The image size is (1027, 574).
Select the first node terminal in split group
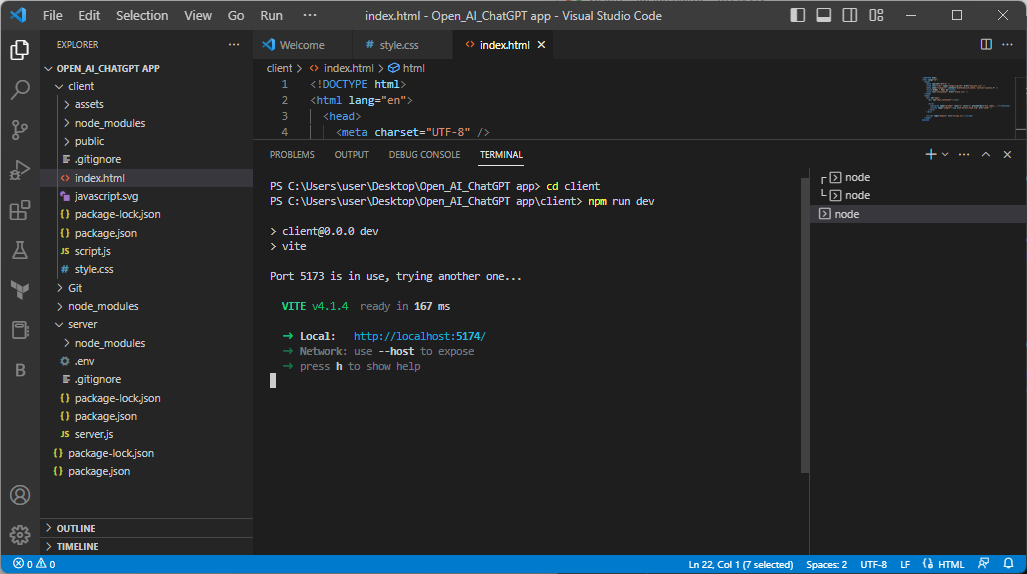pos(918,177)
